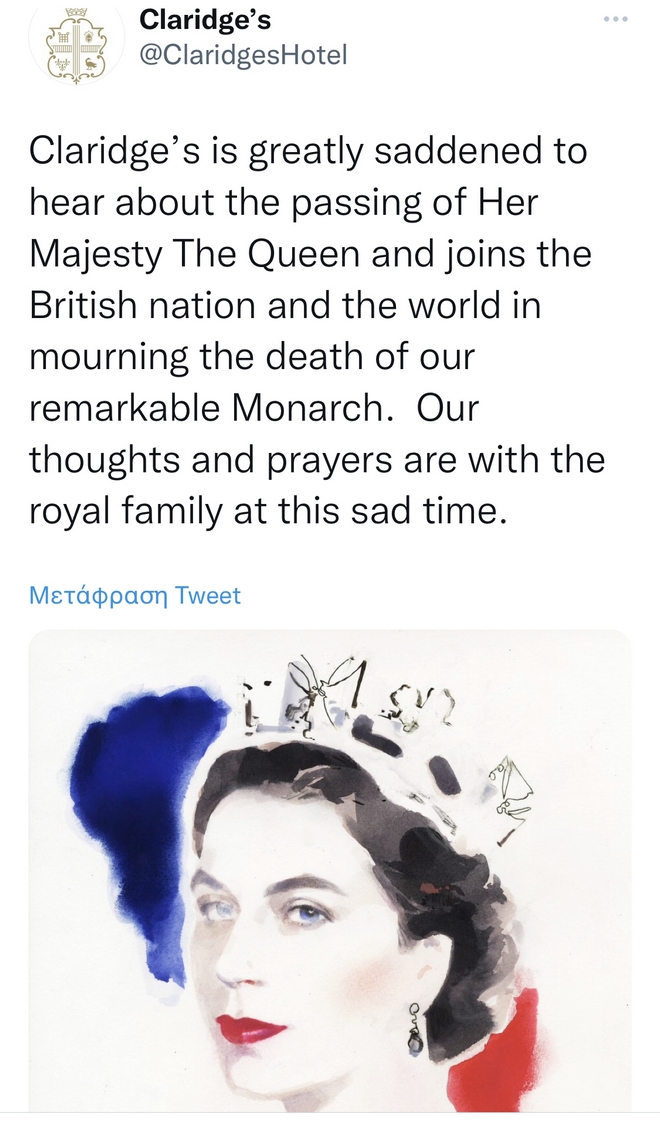Click the phrase "remarkable Monarch" in tweet
Image resolution: width=660 pixels, height=1127 pixels.
210,410
